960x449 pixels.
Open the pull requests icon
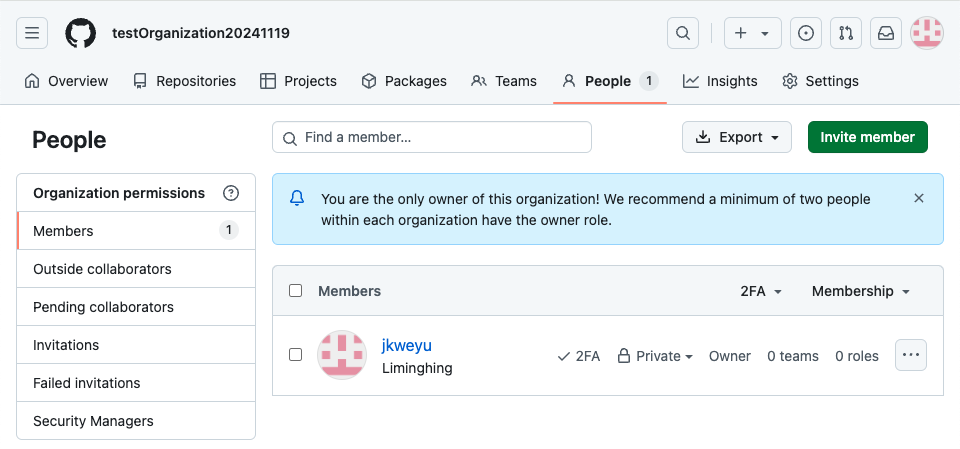846,33
